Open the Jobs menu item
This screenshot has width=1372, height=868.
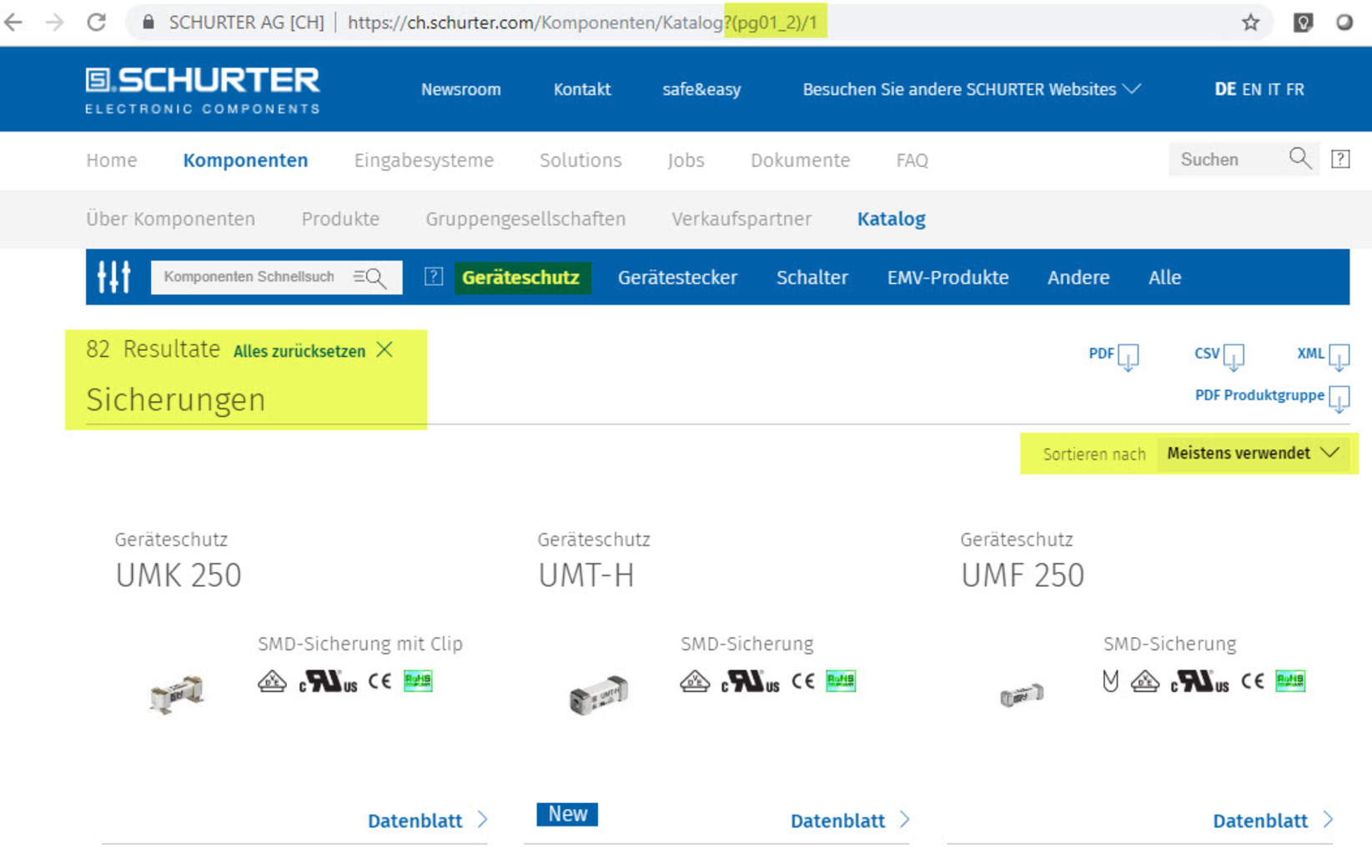pos(686,160)
